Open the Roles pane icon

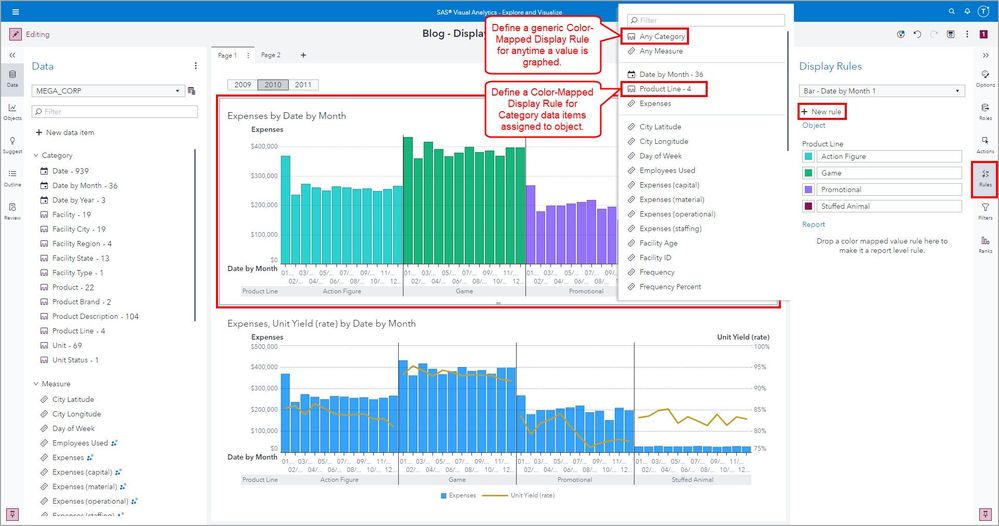click(985, 112)
